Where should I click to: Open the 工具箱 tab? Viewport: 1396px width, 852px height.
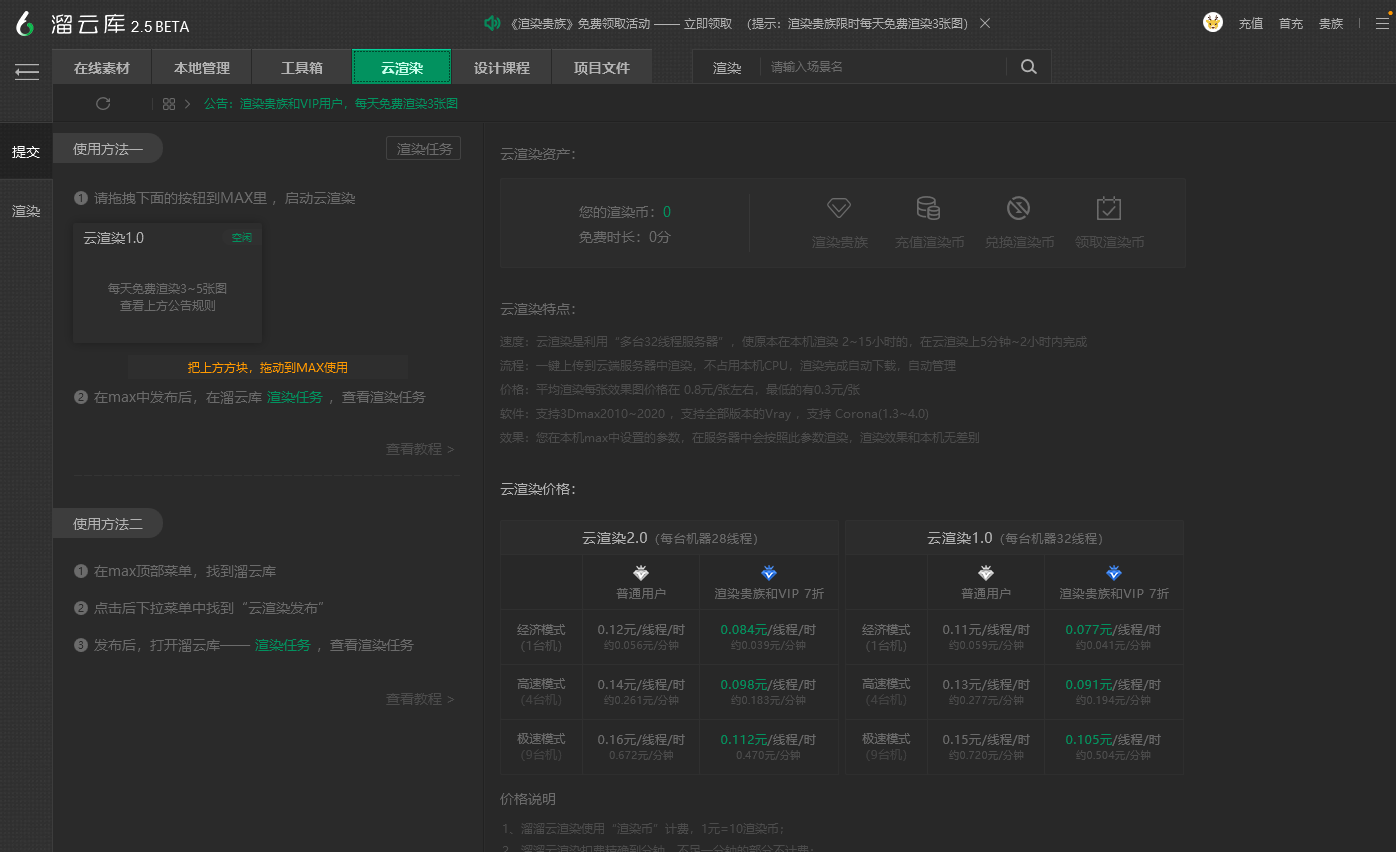[302, 68]
